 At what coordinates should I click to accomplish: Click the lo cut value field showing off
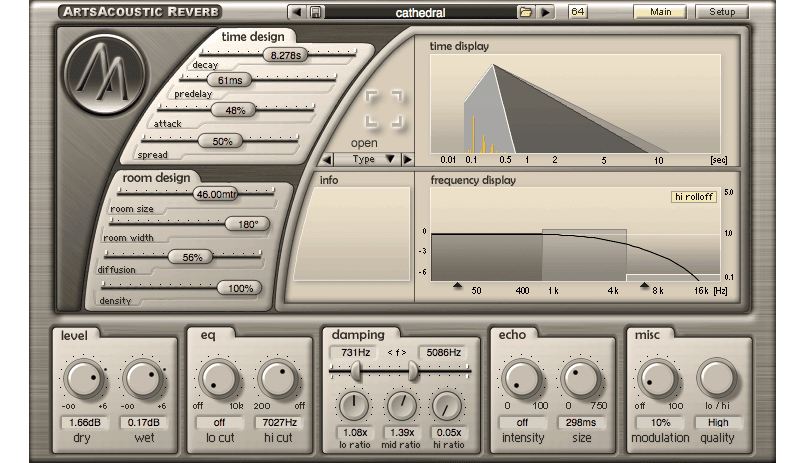click(219, 422)
